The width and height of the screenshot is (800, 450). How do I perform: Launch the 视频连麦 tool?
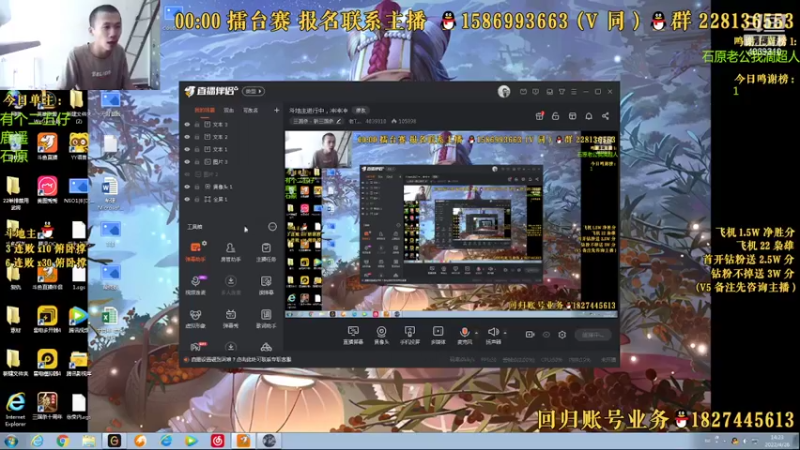[x=195, y=285]
